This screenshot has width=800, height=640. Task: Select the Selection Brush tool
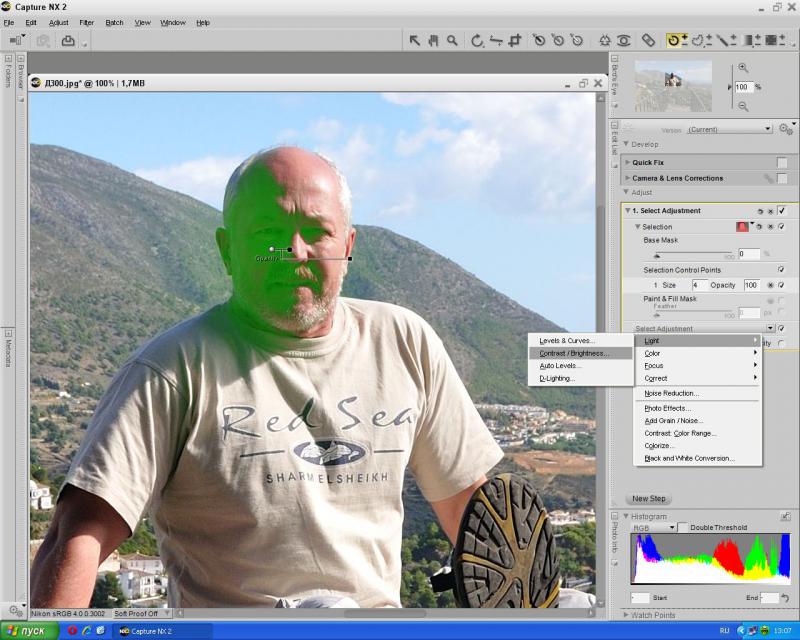tap(726, 40)
